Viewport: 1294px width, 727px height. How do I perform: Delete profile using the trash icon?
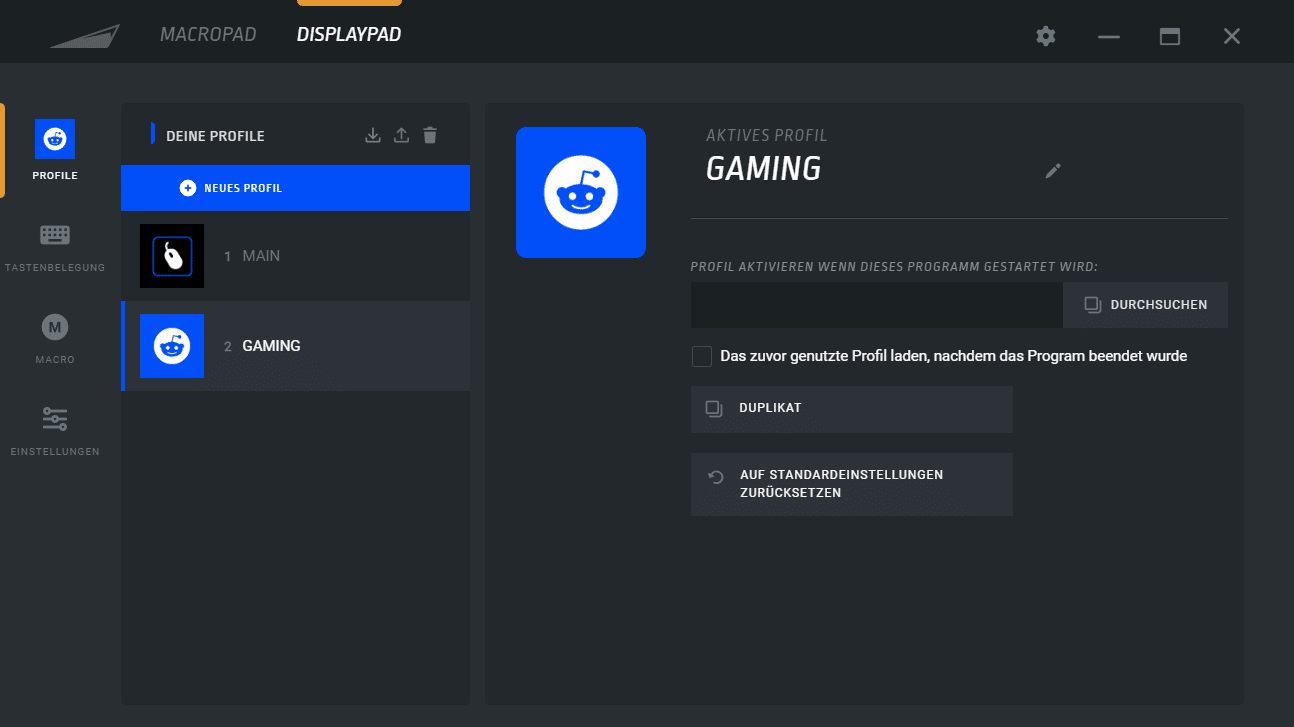[x=430, y=135]
